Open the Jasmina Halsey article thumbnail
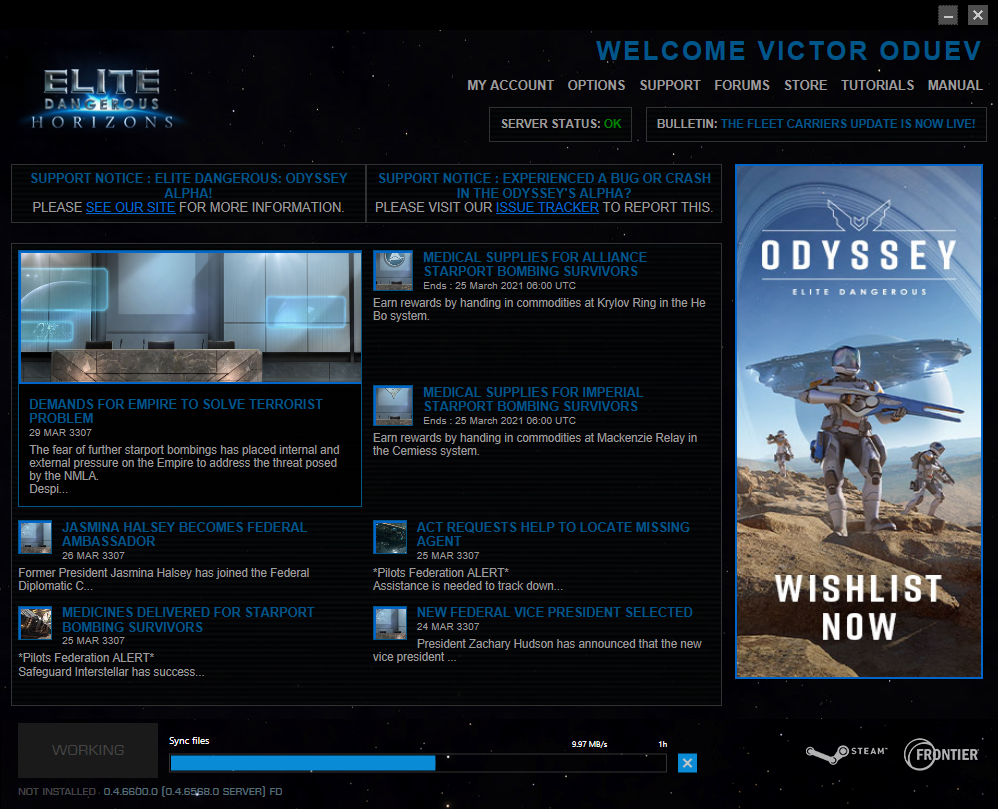 click(35, 537)
